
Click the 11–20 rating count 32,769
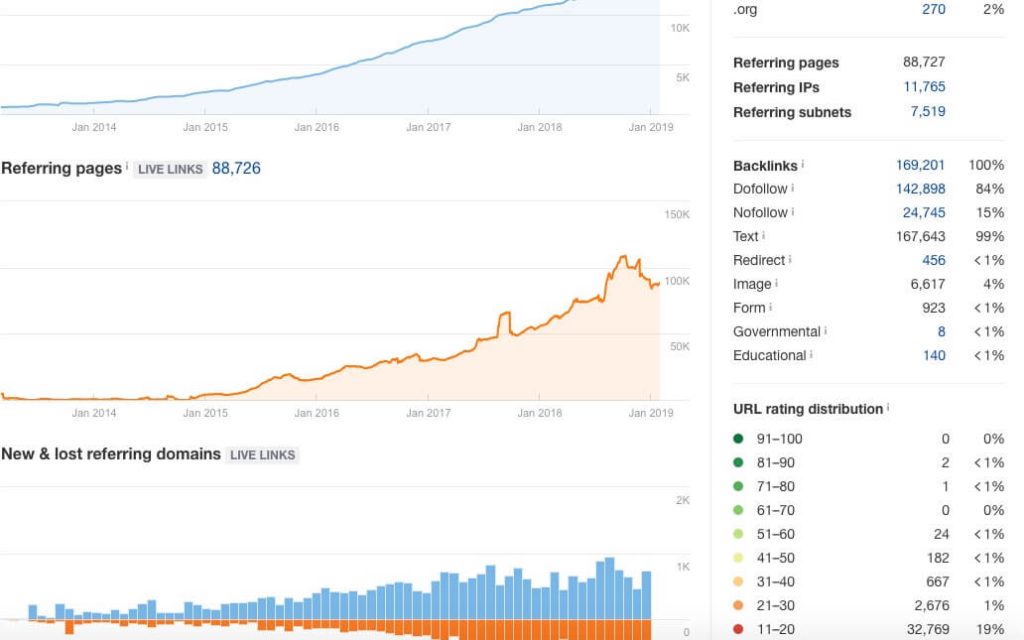pyautogui.click(x=928, y=630)
